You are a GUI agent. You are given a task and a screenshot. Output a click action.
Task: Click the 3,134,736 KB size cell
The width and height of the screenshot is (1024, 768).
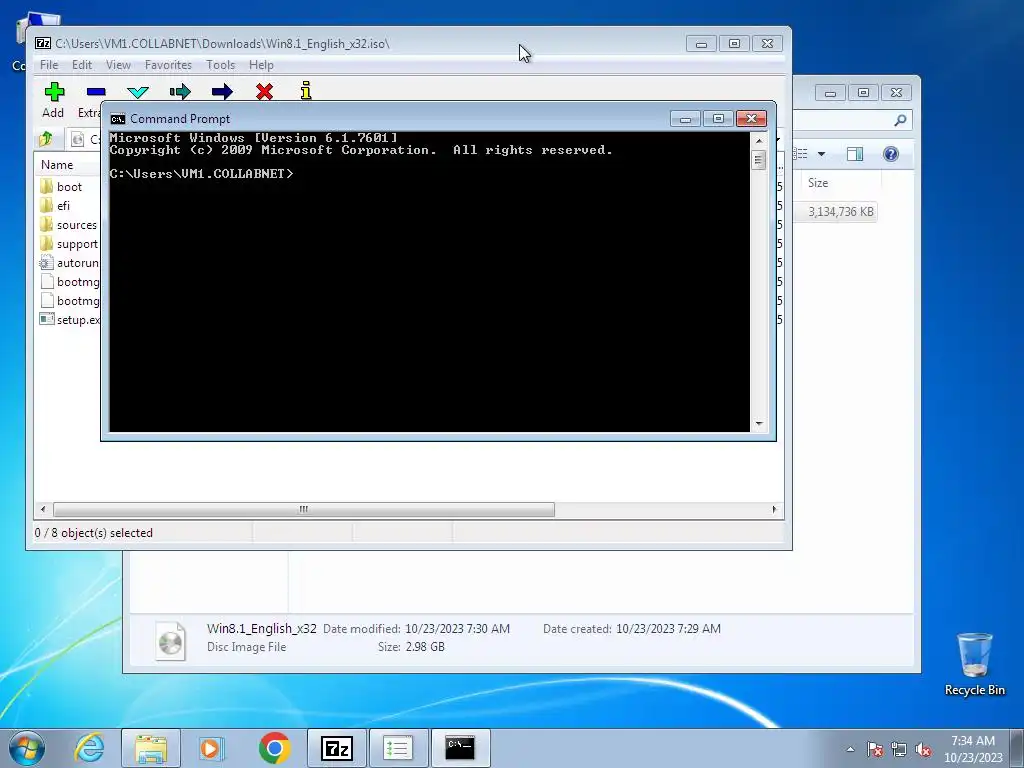click(x=840, y=212)
